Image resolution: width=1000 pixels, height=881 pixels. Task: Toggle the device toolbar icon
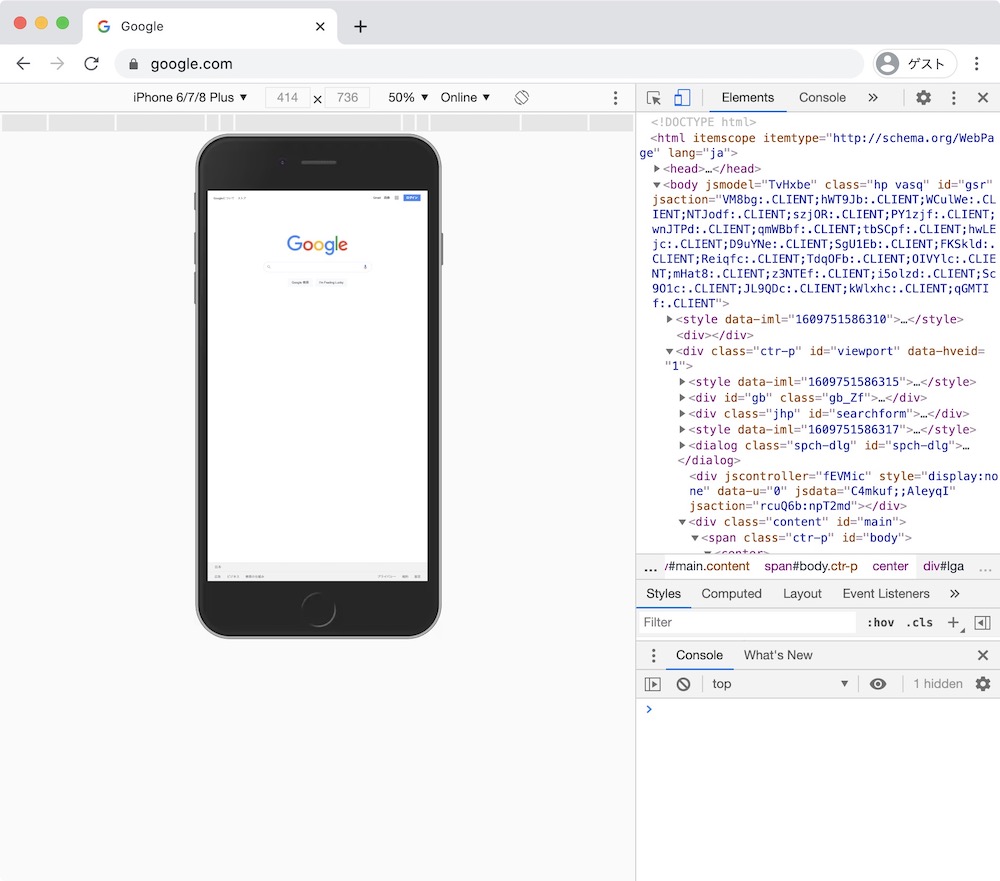pyautogui.click(x=682, y=98)
